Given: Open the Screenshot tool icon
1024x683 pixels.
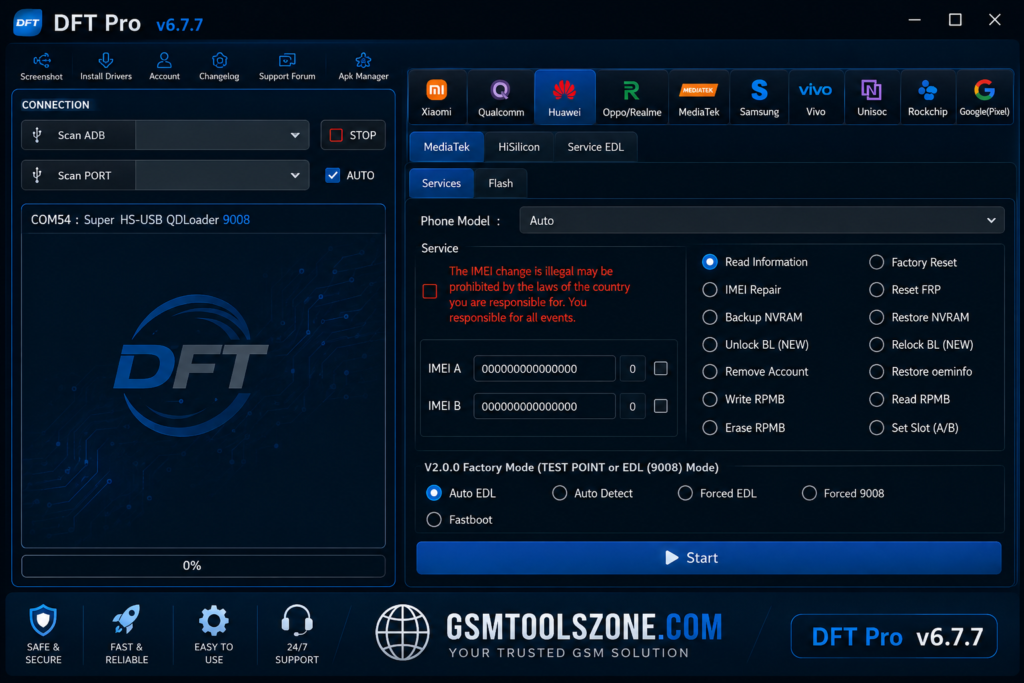Looking at the screenshot, I should [x=42, y=61].
